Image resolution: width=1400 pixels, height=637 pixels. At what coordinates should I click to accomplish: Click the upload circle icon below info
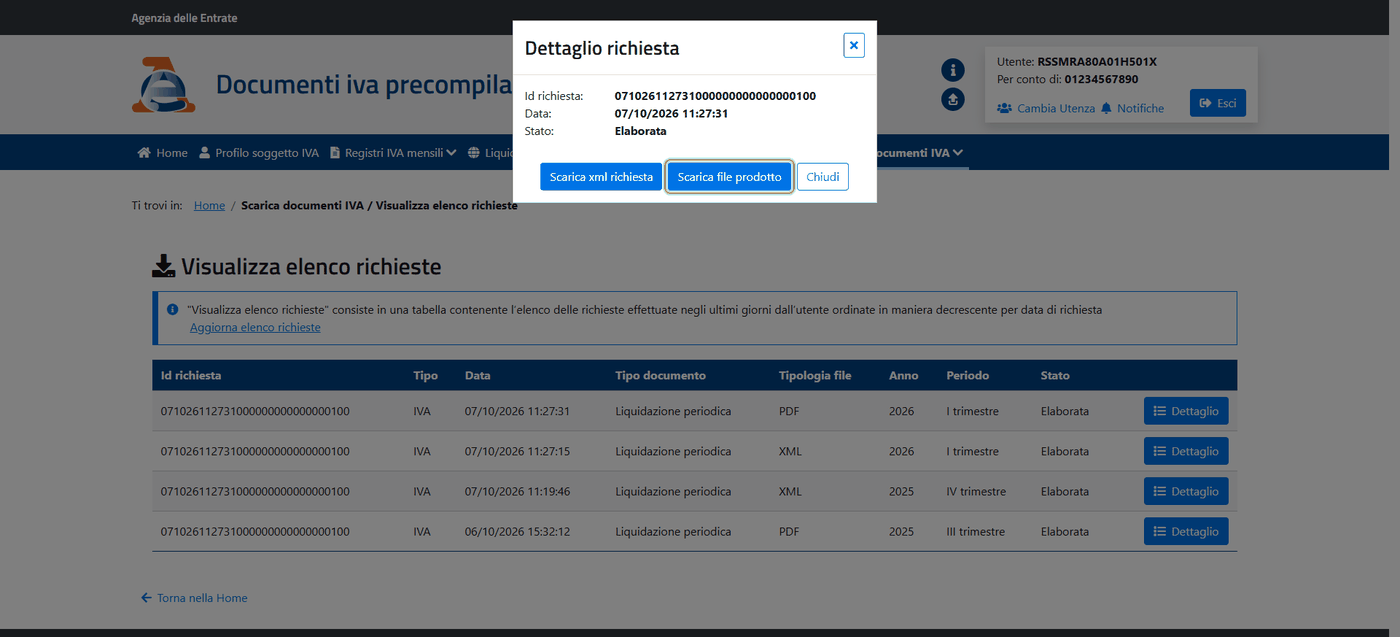953,99
